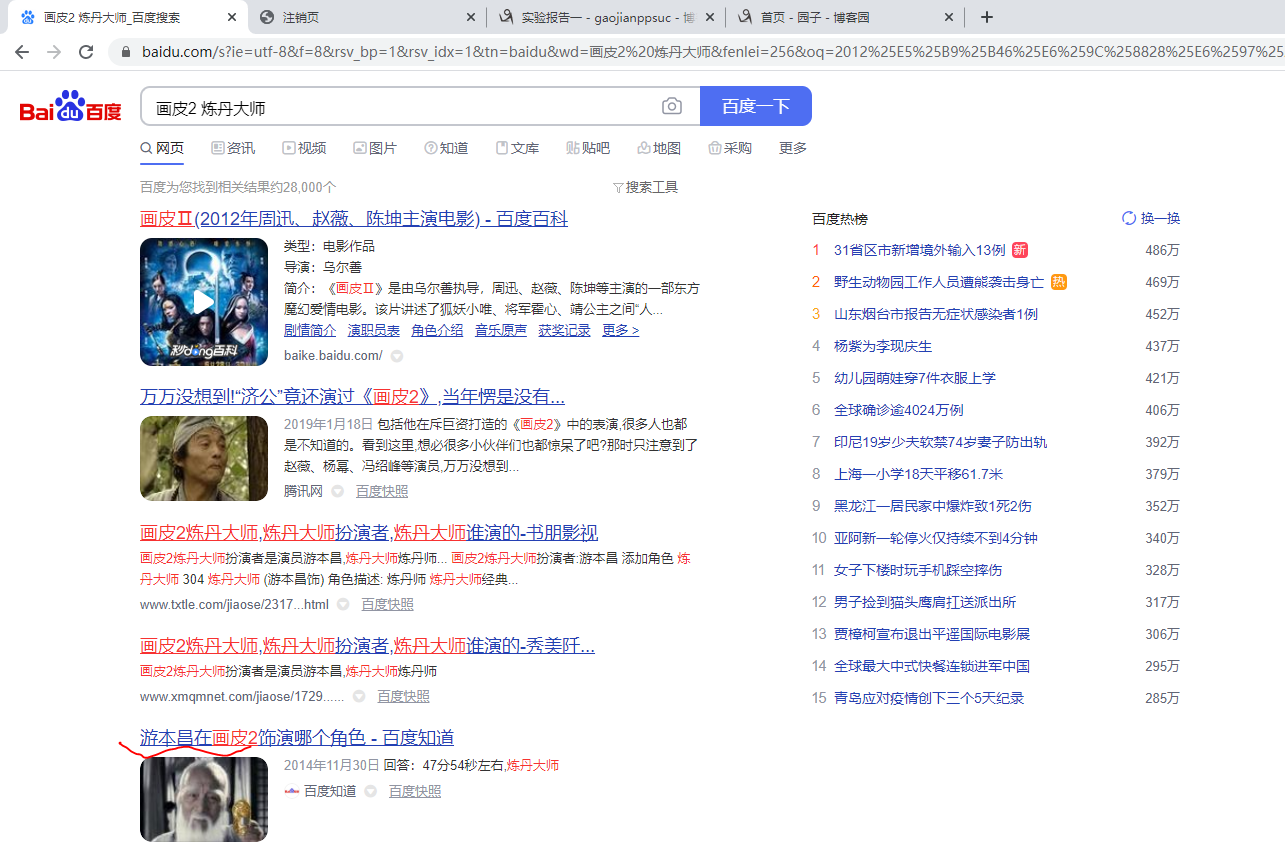Switch to 视频 search tab
Viewport: 1285px width, 854px height.
point(304,148)
